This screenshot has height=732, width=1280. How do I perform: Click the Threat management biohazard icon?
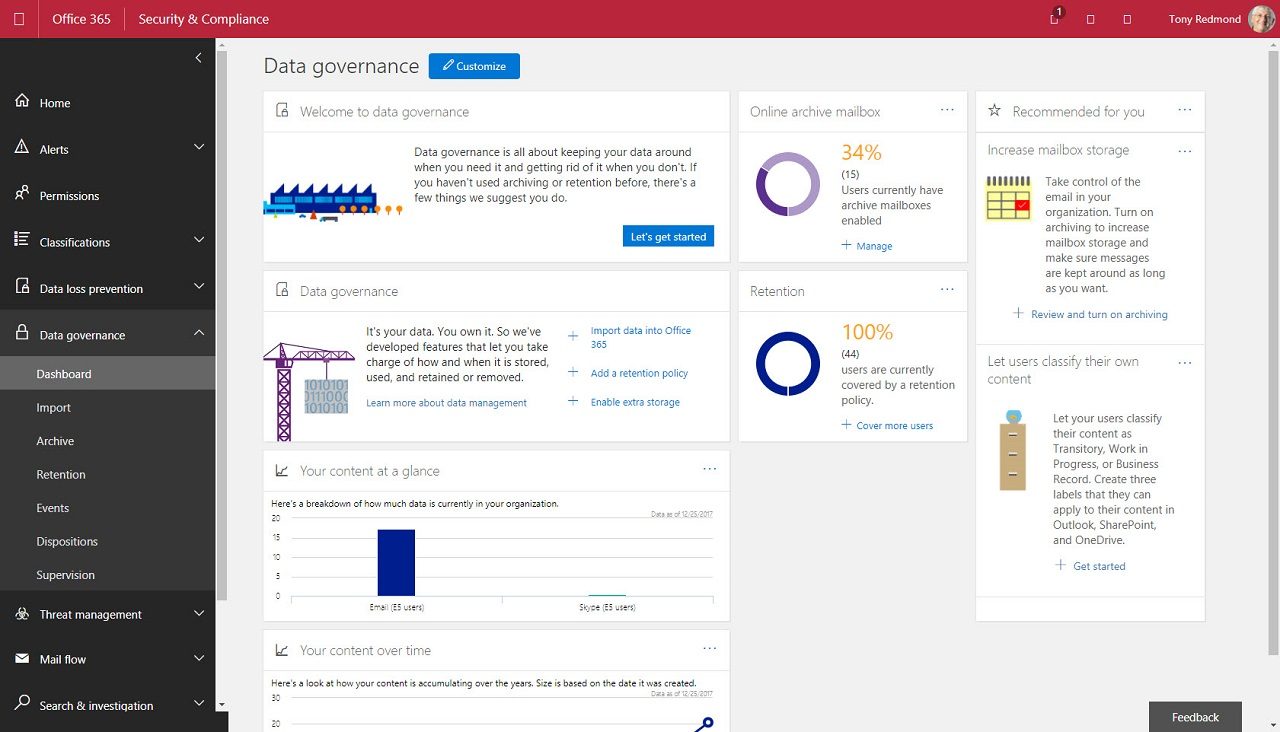click(22, 614)
